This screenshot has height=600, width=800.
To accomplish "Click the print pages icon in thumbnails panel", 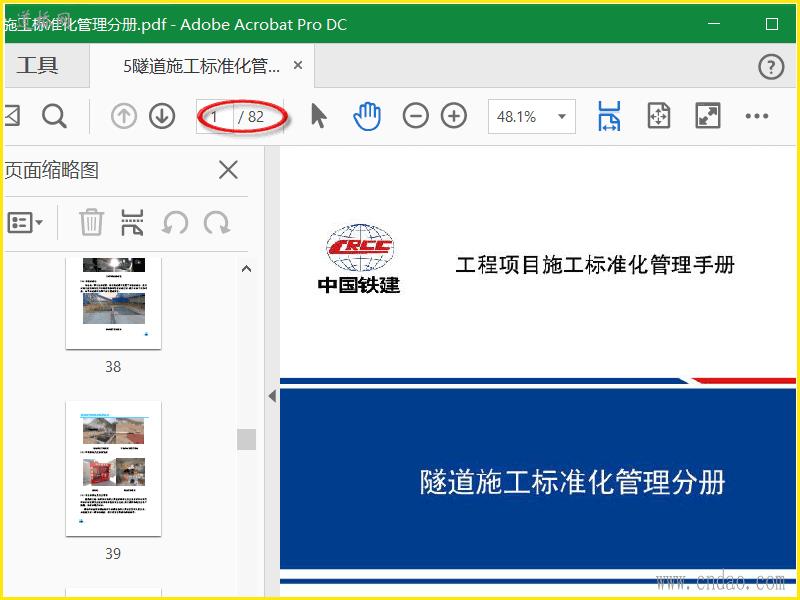I will [x=132, y=222].
